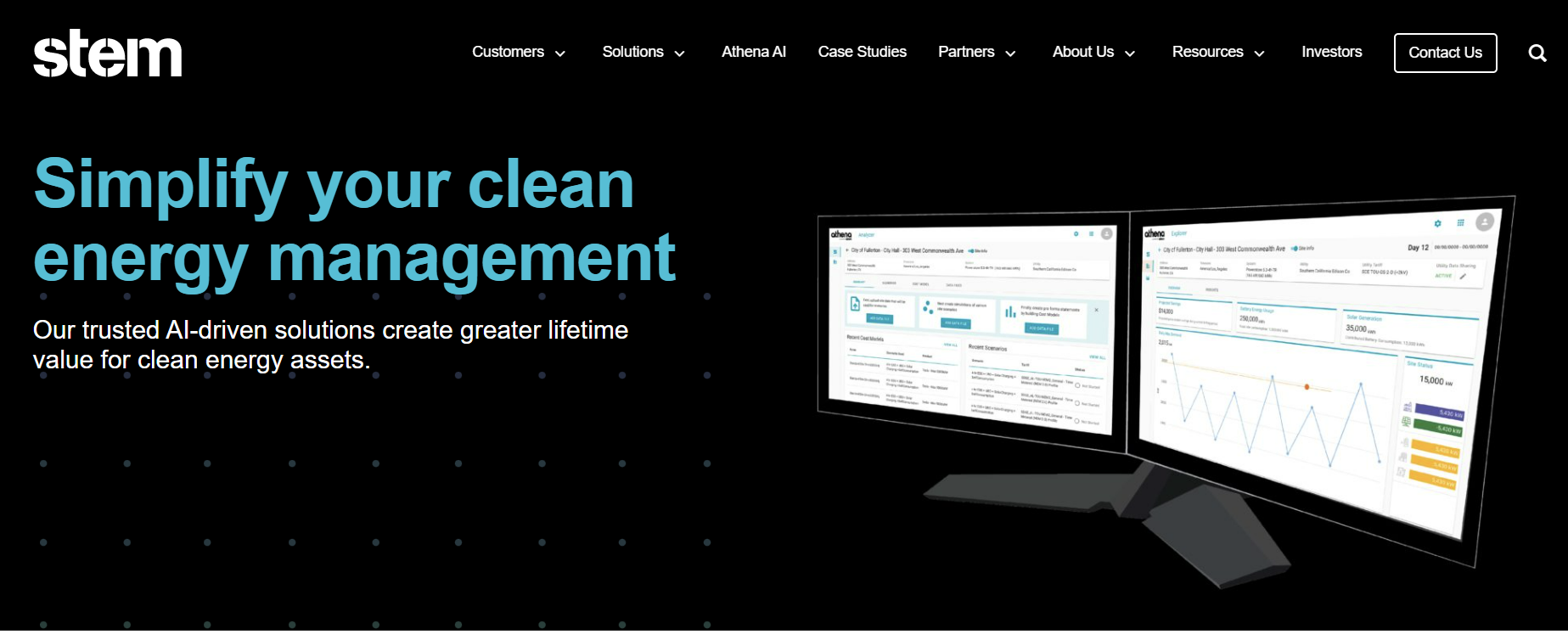
Task: Click the user avatar in Analyzer screen
Action: pos(1107,234)
